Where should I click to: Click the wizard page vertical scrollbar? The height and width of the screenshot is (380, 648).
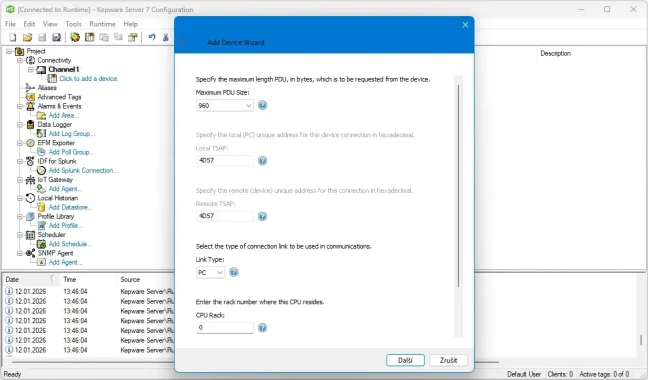[458, 186]
